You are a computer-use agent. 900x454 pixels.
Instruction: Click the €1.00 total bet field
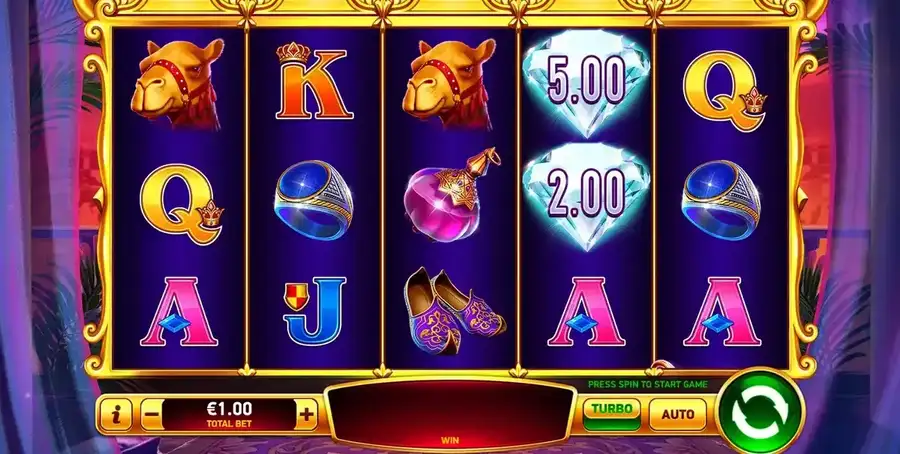(228, 414)
